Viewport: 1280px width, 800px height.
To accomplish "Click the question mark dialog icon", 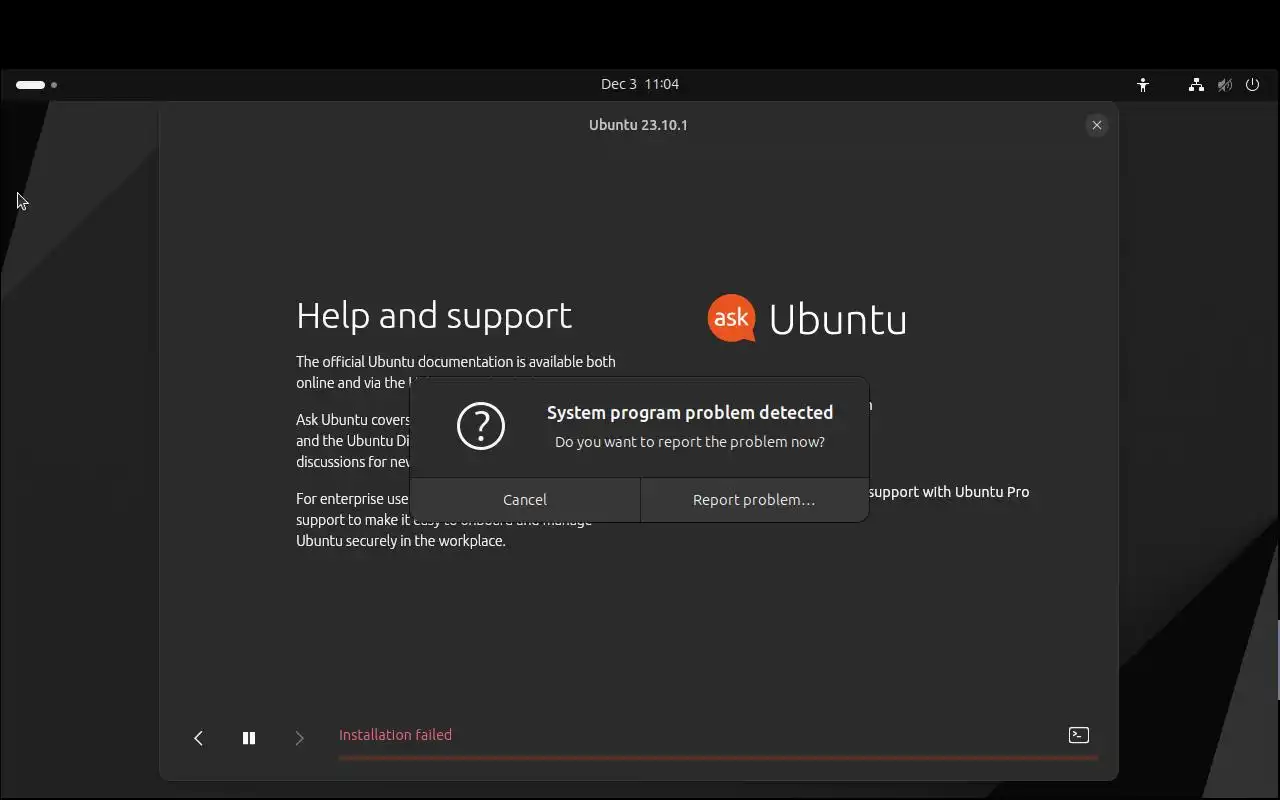I will pyautogui.click(x=481, y=426).
